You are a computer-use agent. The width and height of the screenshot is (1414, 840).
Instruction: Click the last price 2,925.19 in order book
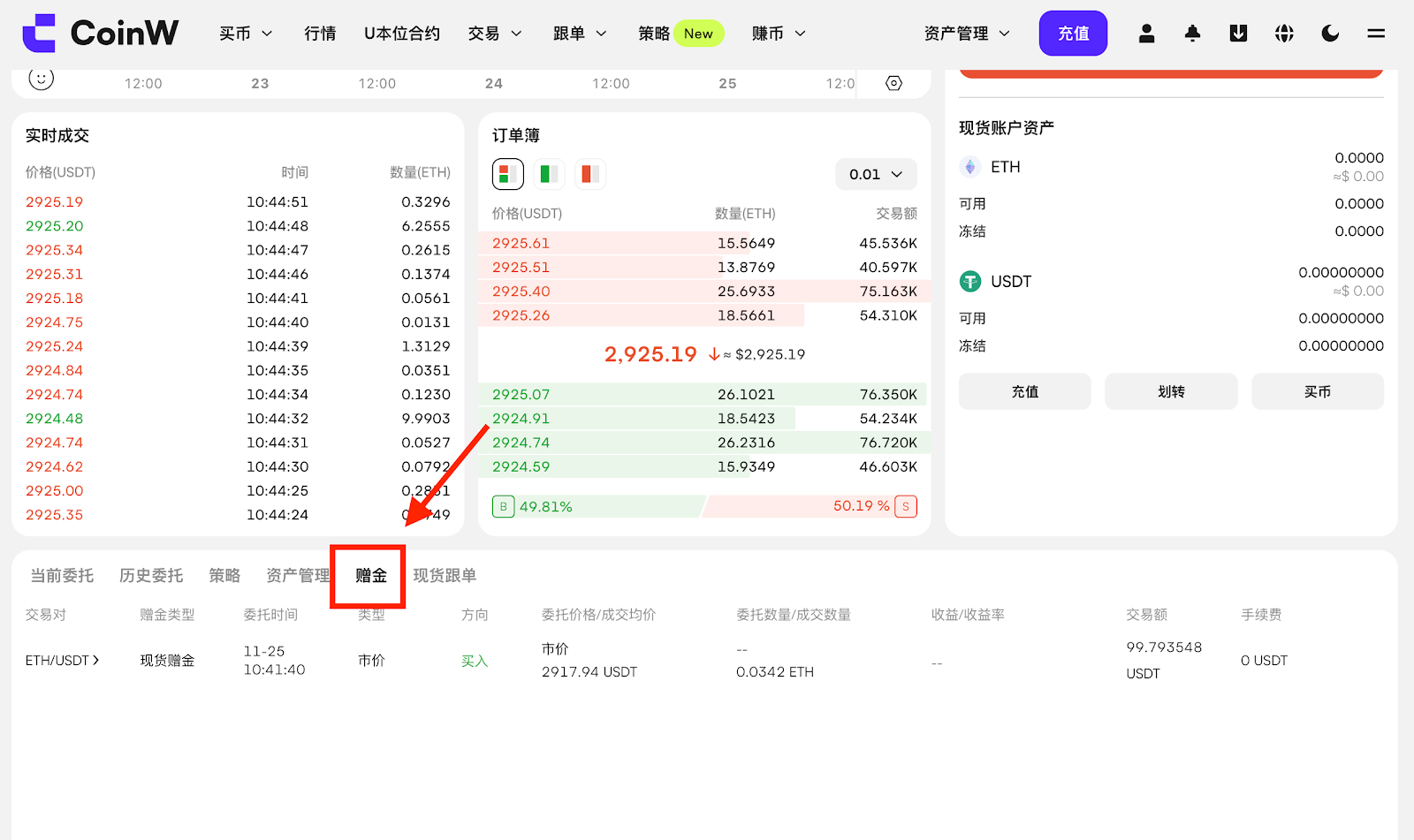[x=650, y=354]
